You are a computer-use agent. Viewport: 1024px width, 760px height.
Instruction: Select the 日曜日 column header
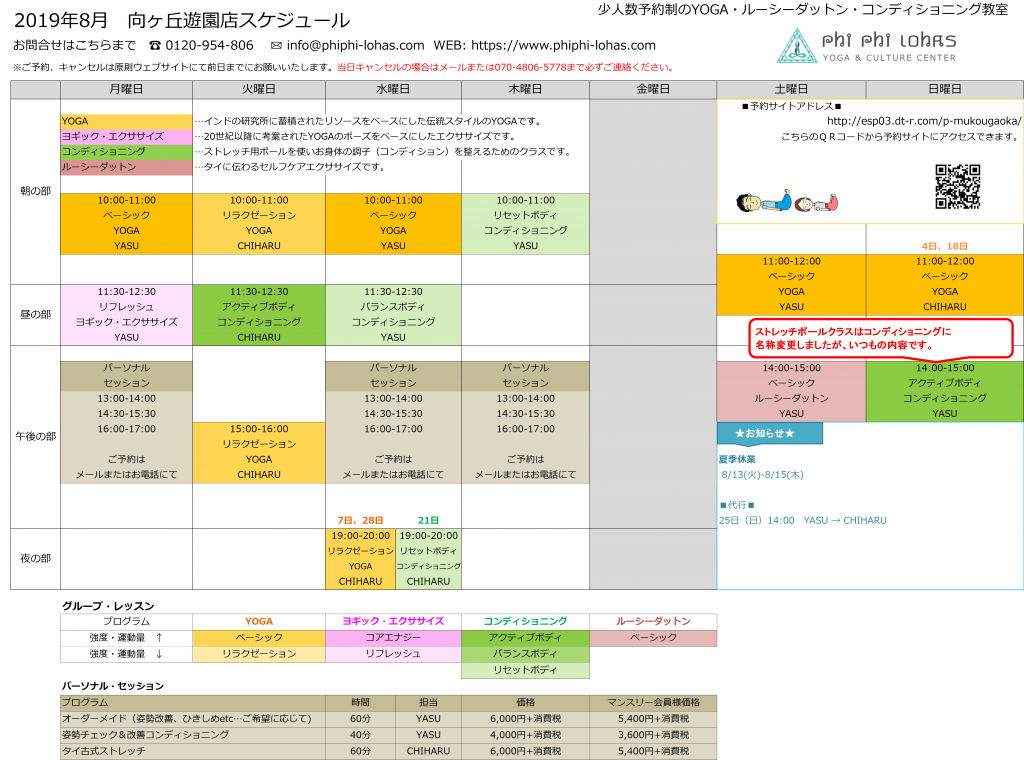click(x=944, y=89)
